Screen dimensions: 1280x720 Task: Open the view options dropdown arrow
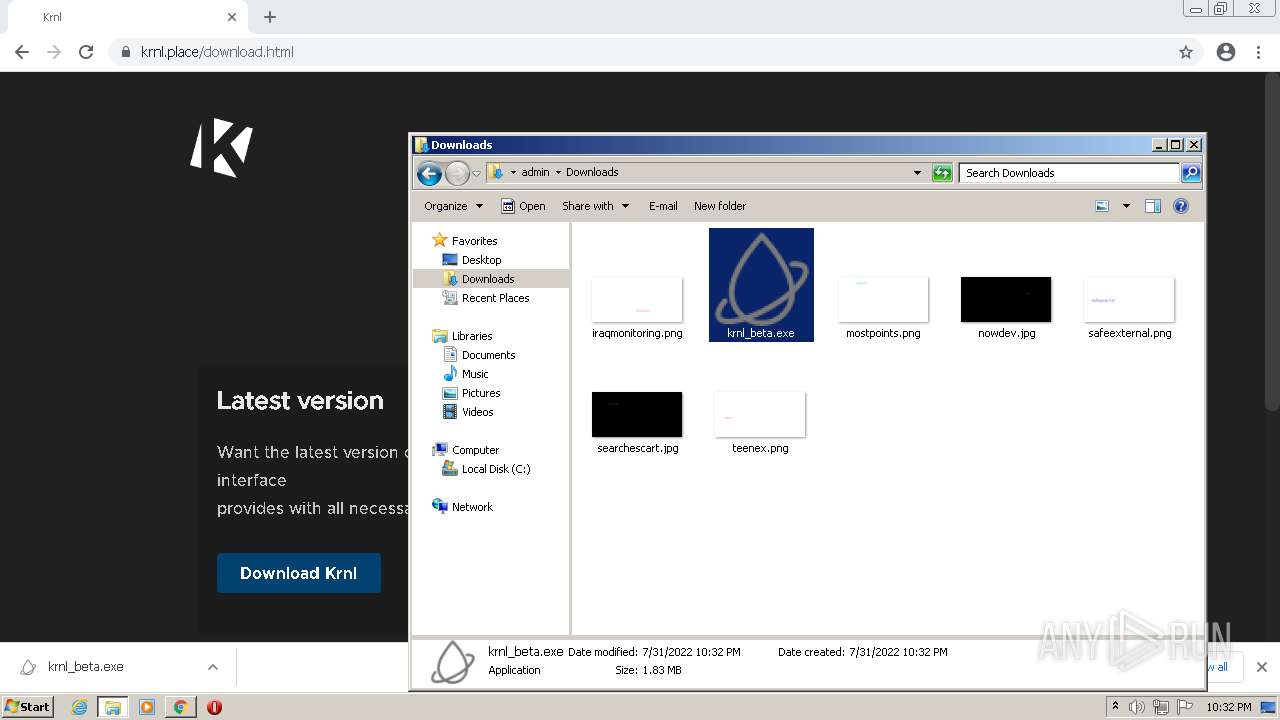[x=1126, y=206]
